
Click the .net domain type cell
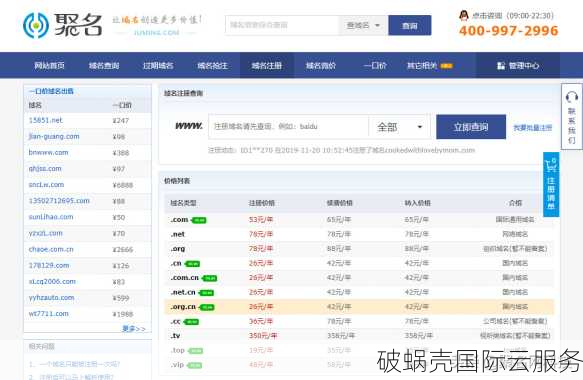point(178,234)
